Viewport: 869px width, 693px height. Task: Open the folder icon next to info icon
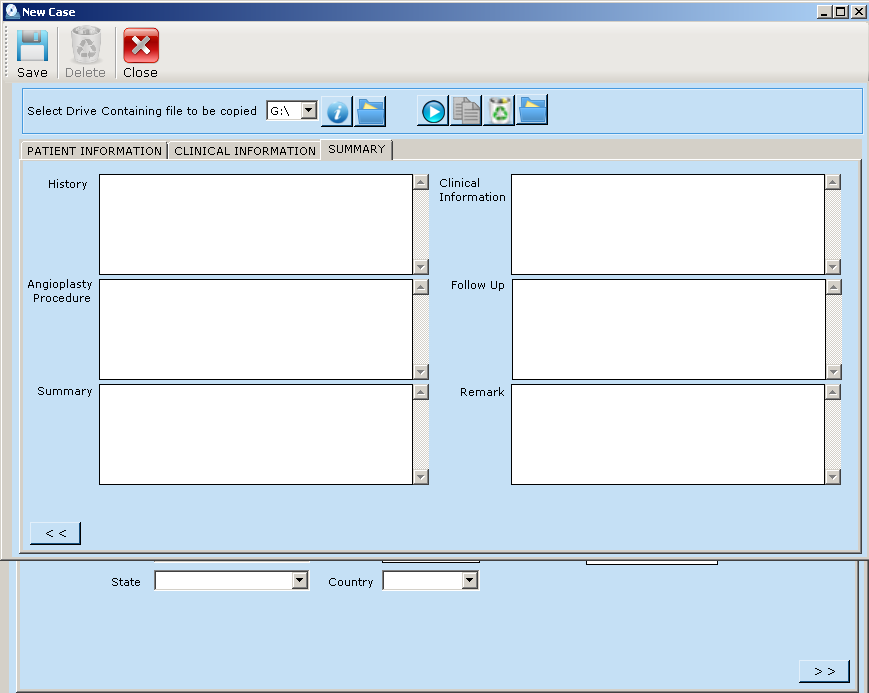point(370,111)
